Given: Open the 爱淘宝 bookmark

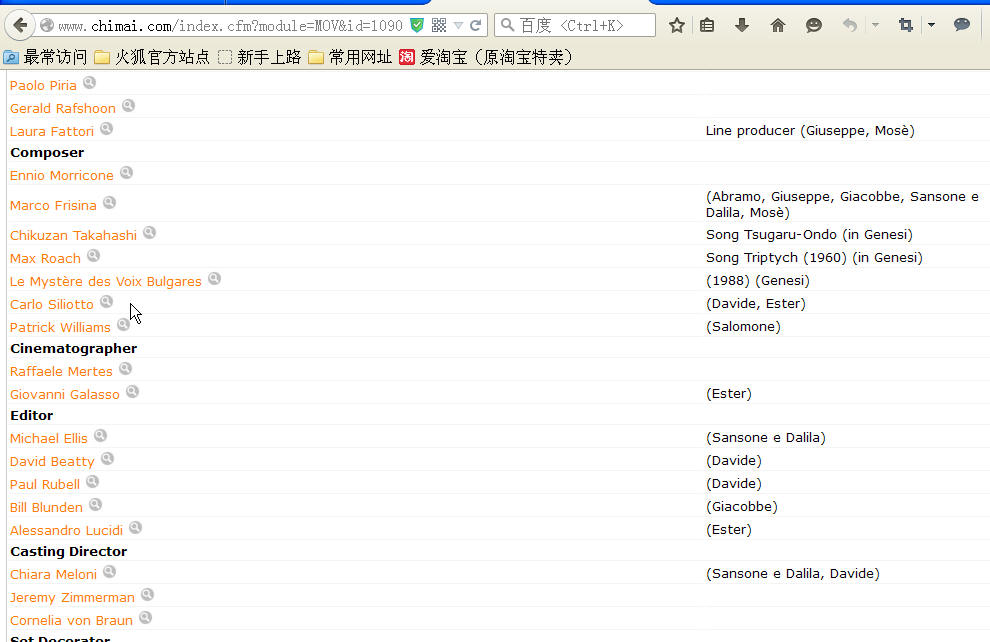Looking at the screenshot, I should [x=486, y=57].
